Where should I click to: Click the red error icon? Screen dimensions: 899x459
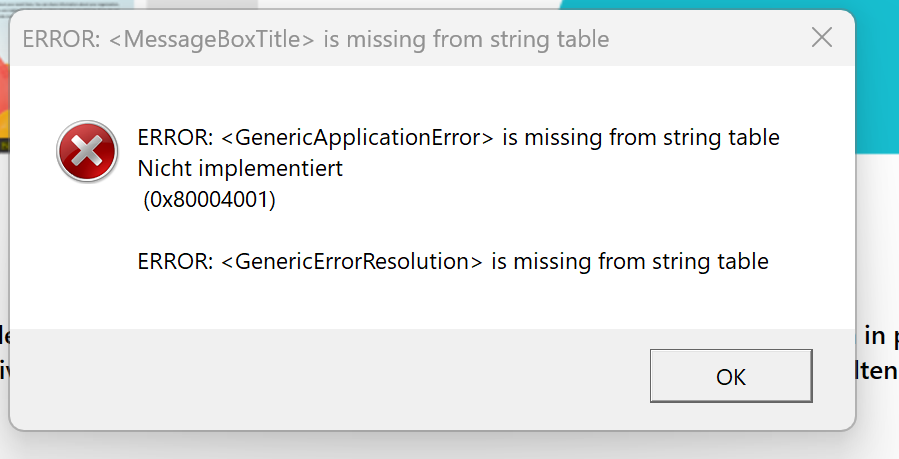(86, 152)
